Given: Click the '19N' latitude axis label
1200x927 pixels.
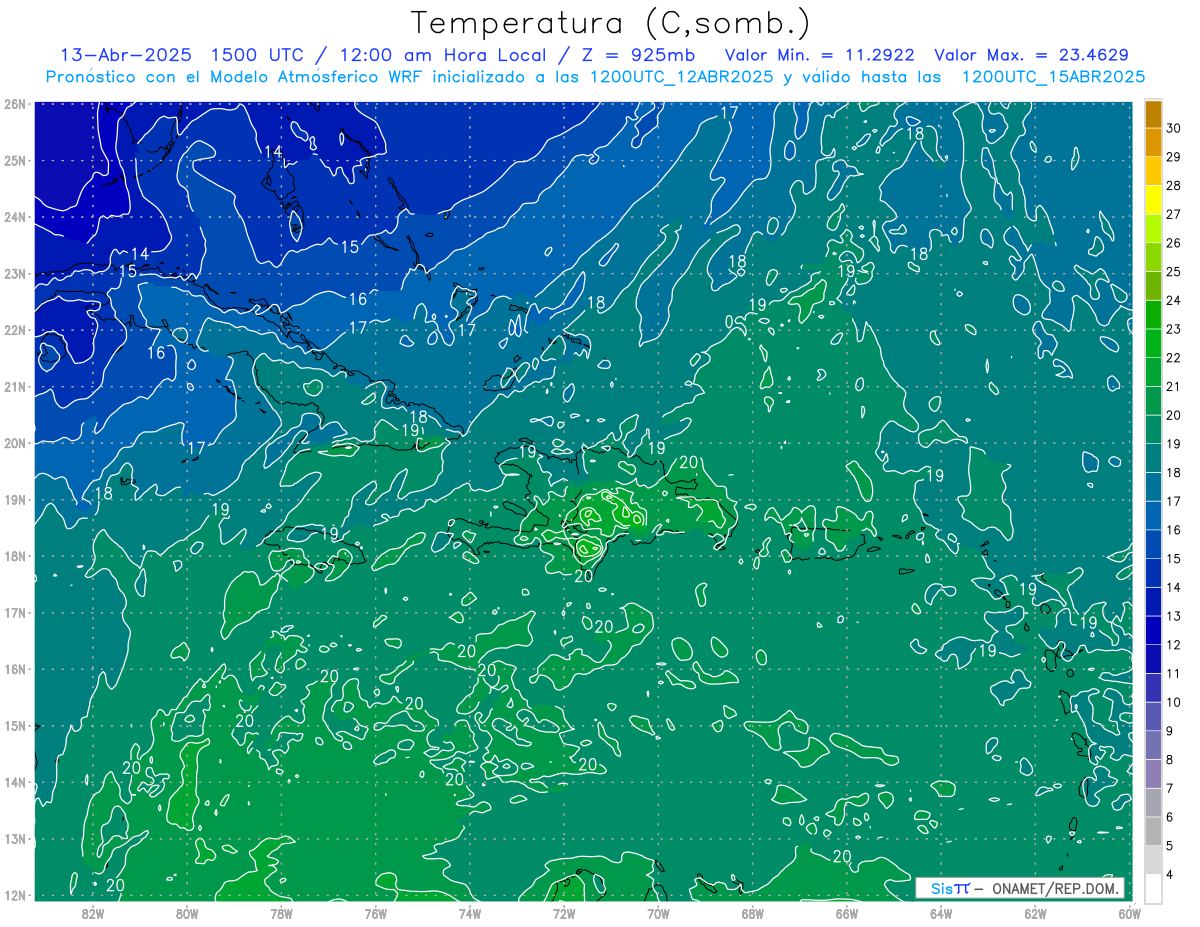Looking at the screenshot, I should tap(15, 499).
